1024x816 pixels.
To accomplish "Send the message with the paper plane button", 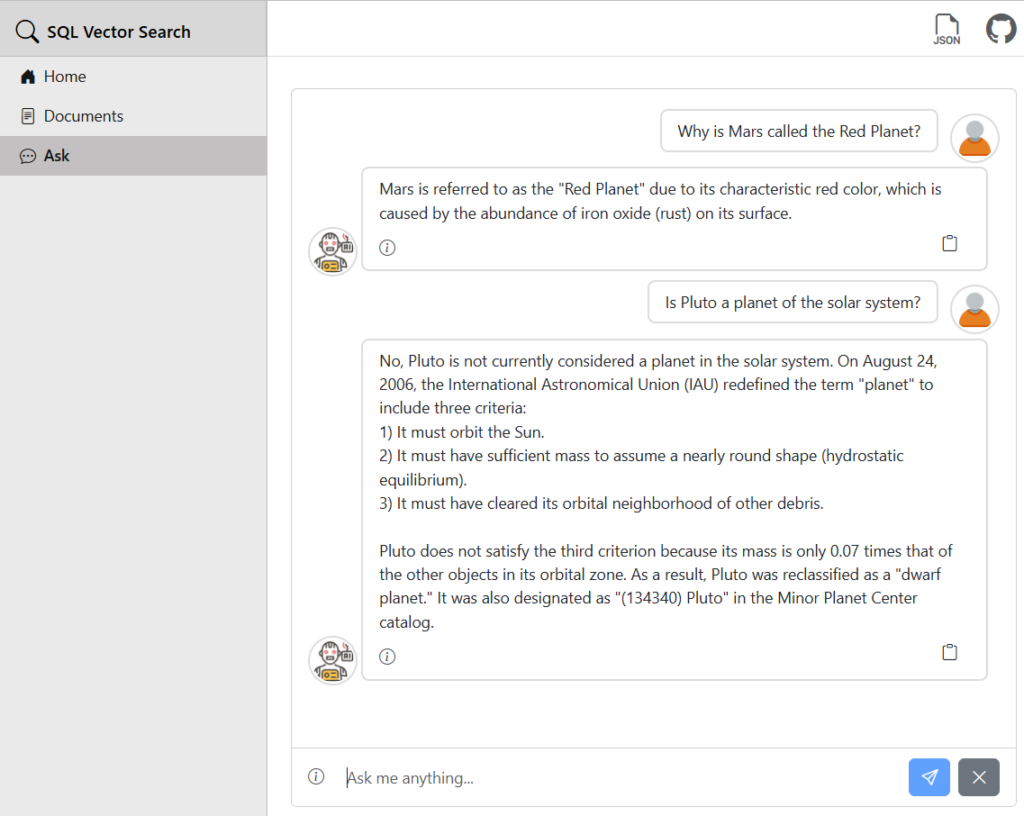I will pos(929,777).
